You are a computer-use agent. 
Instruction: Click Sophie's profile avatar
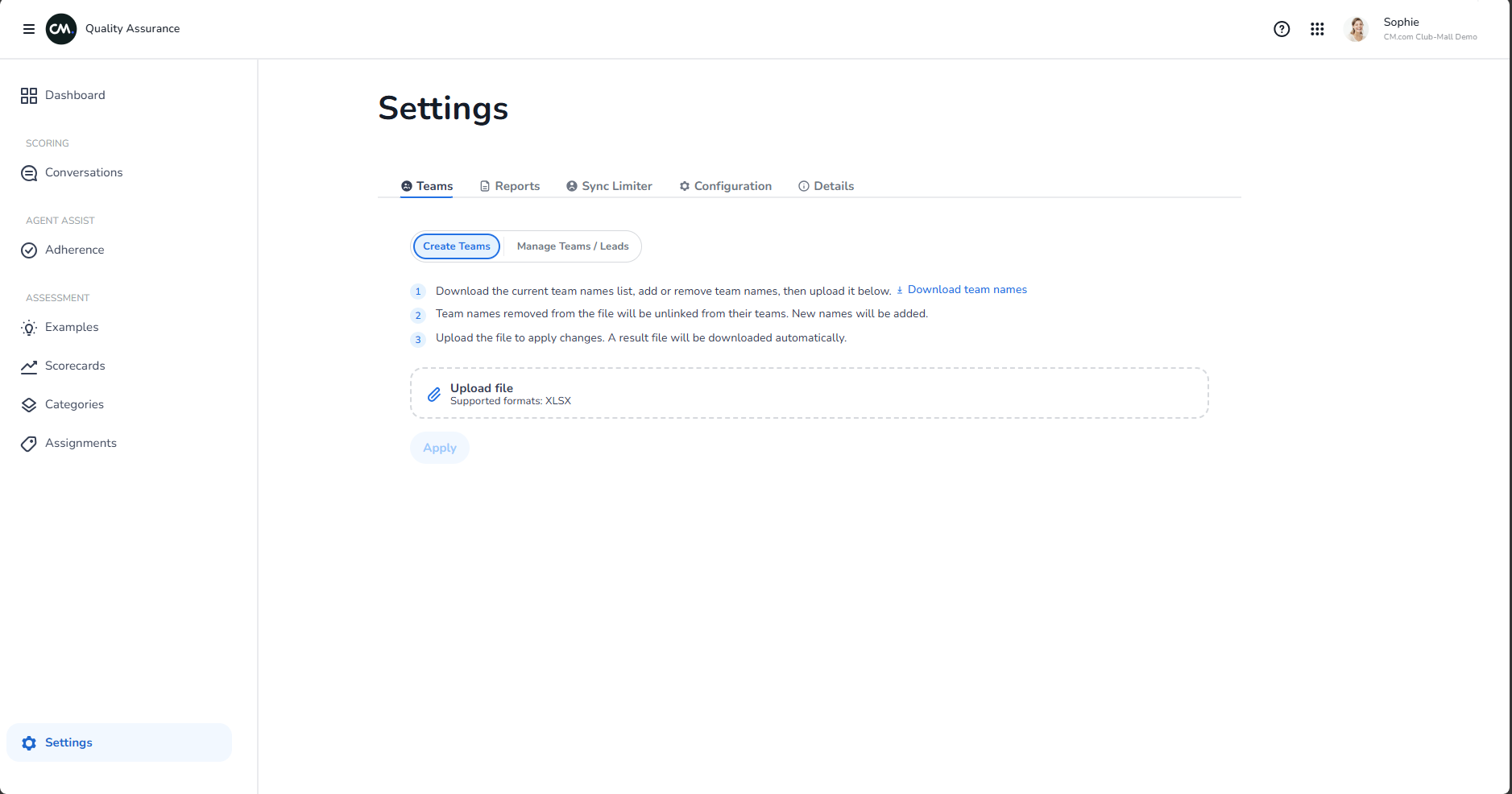click(x=1357, y=29)
